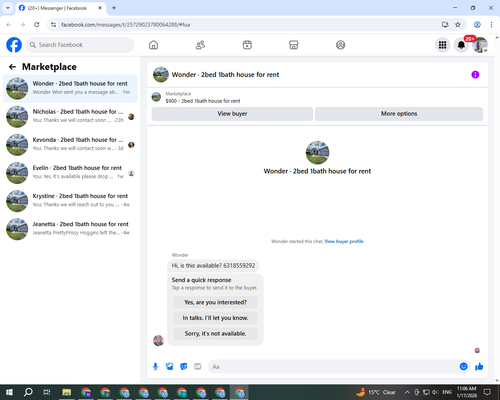Follow the View buyer profile link
This screenshot has width=500, height=400.
point(344,241)
